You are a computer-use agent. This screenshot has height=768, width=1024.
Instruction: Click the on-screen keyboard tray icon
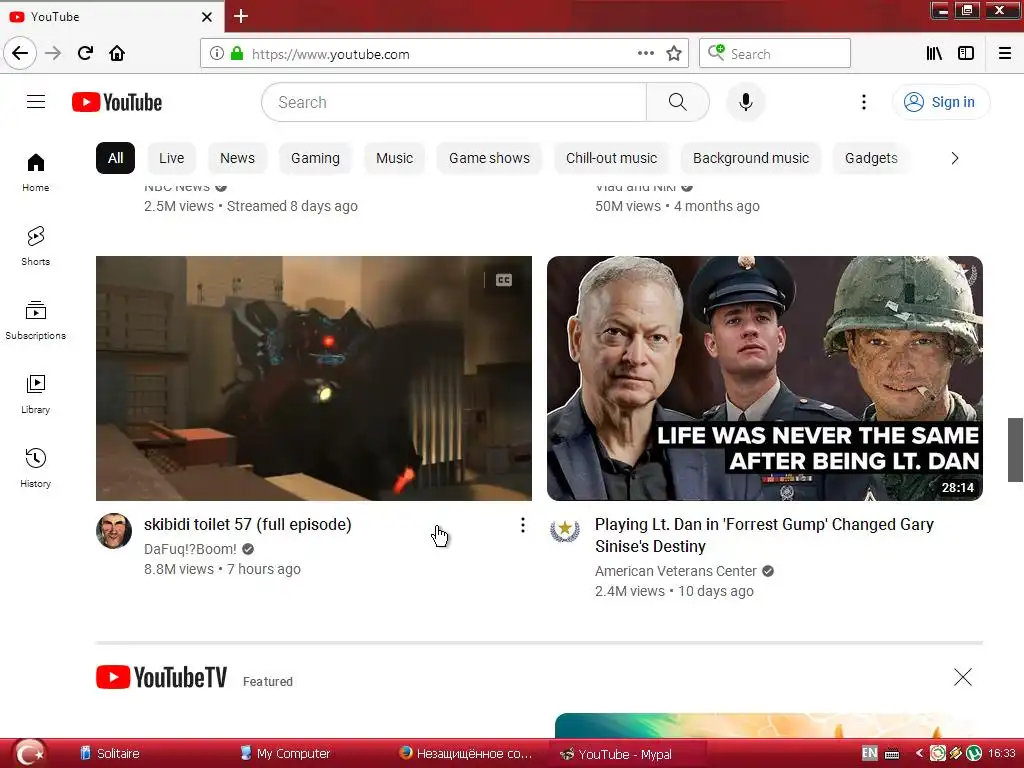click(892, 754)
